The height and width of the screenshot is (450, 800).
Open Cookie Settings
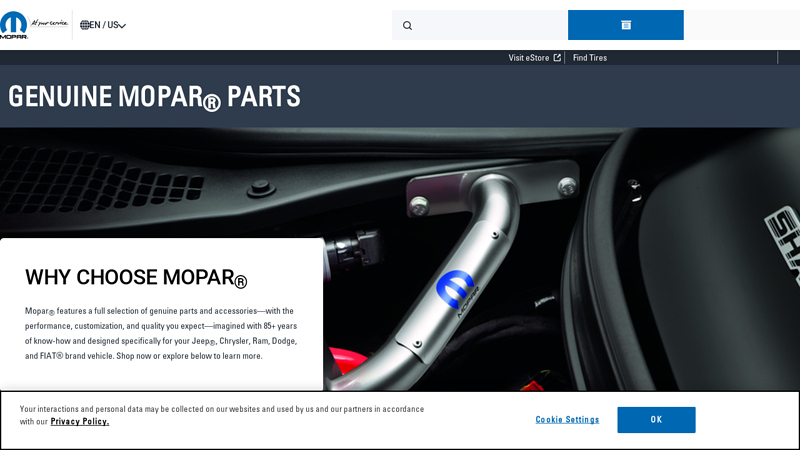click(567, 419)
